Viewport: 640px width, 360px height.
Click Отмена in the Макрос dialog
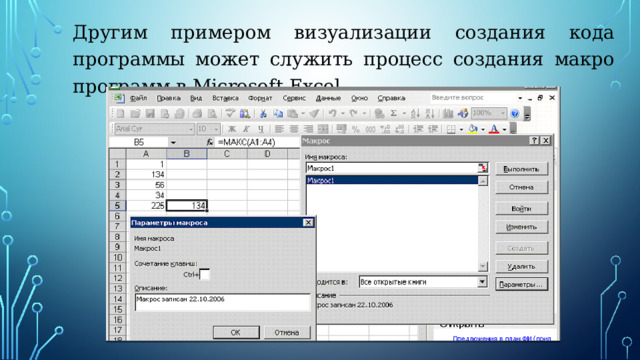(x=521, y=187)
